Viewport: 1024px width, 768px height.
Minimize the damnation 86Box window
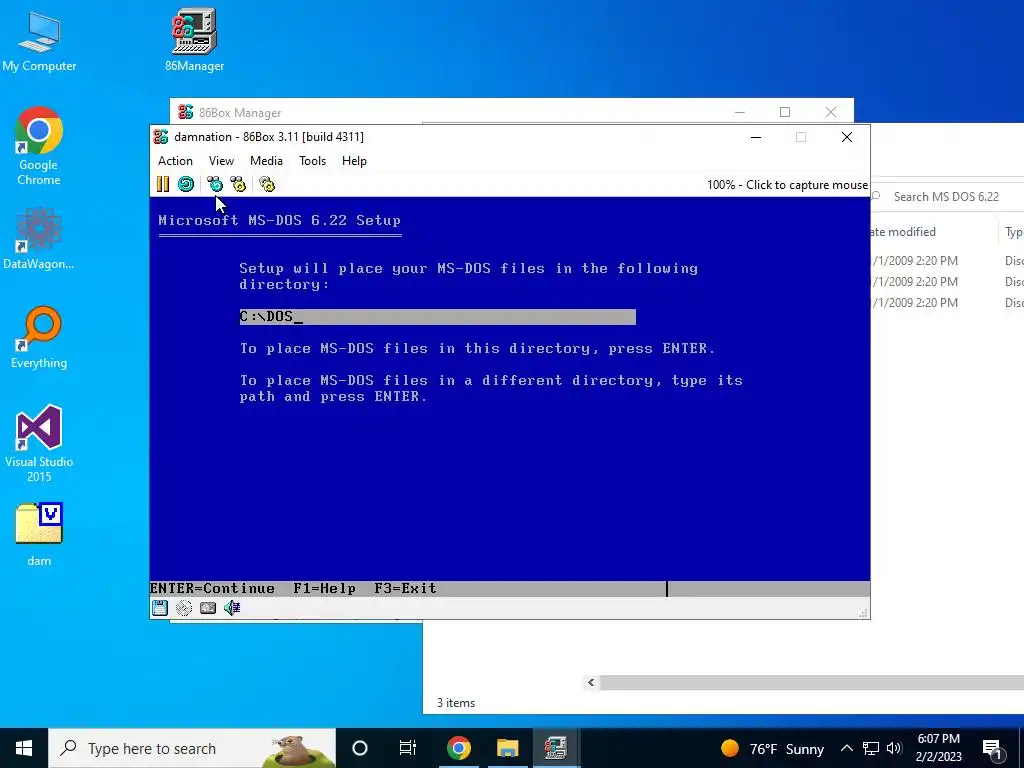[756, 137]
